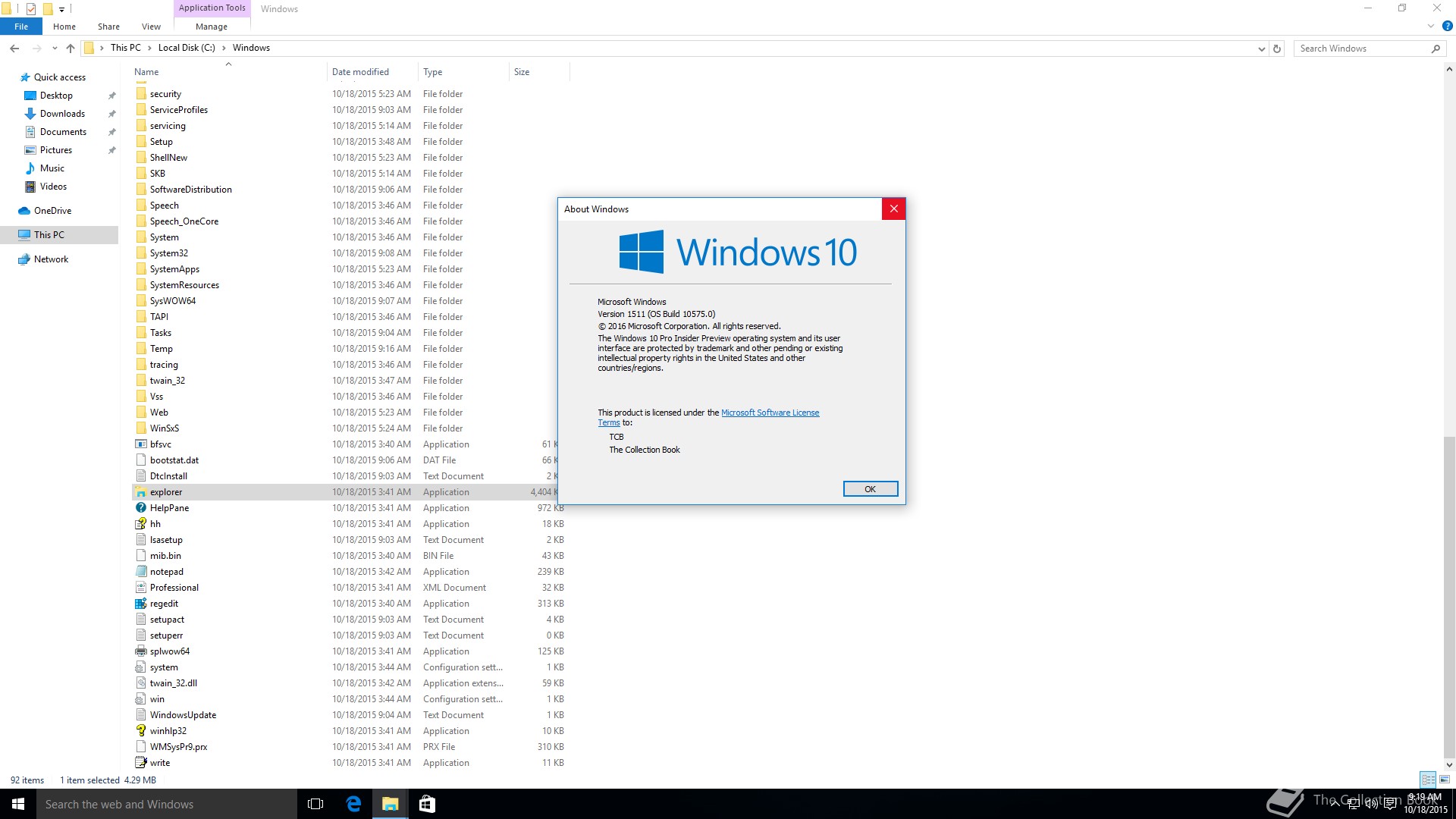Click the taskbar search box

[167, 804]
